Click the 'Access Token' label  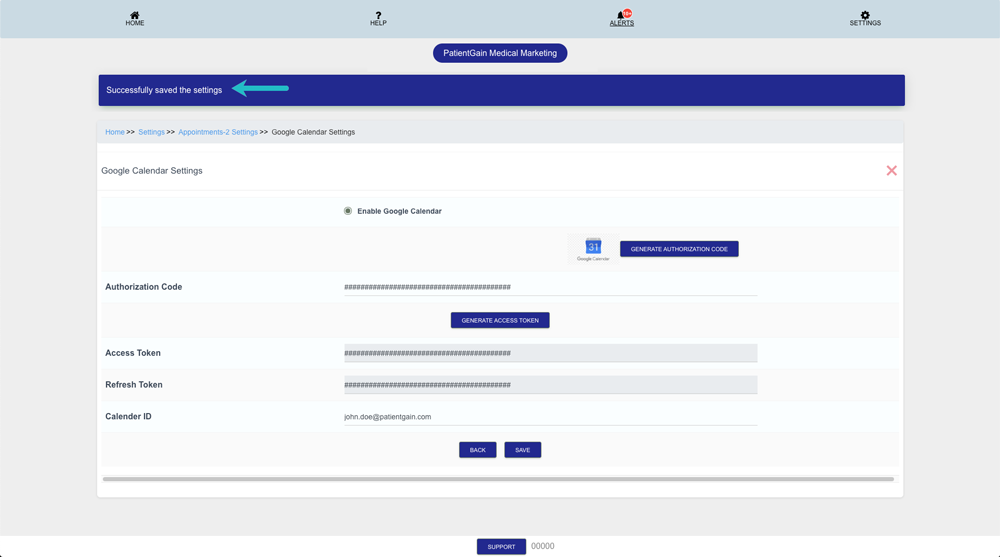[133, 353]
